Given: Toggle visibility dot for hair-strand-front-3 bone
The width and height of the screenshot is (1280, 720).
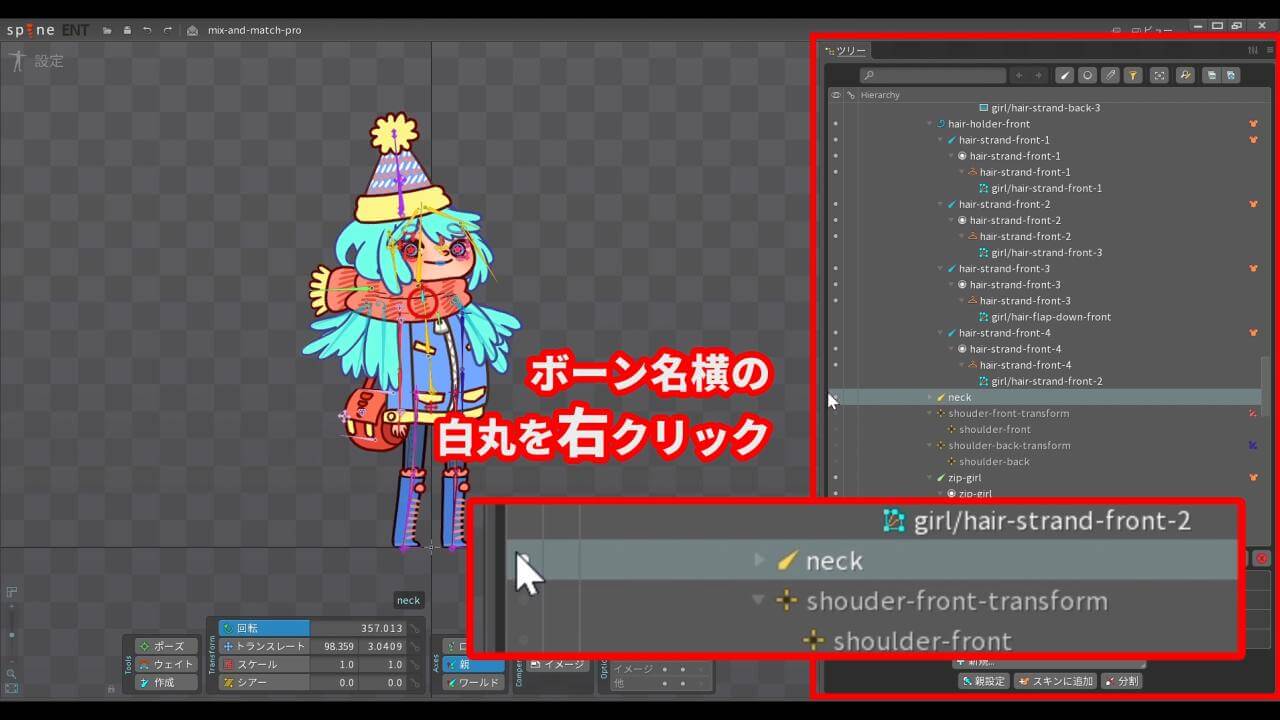Looking at the screenshot, I should coord(835,268).
